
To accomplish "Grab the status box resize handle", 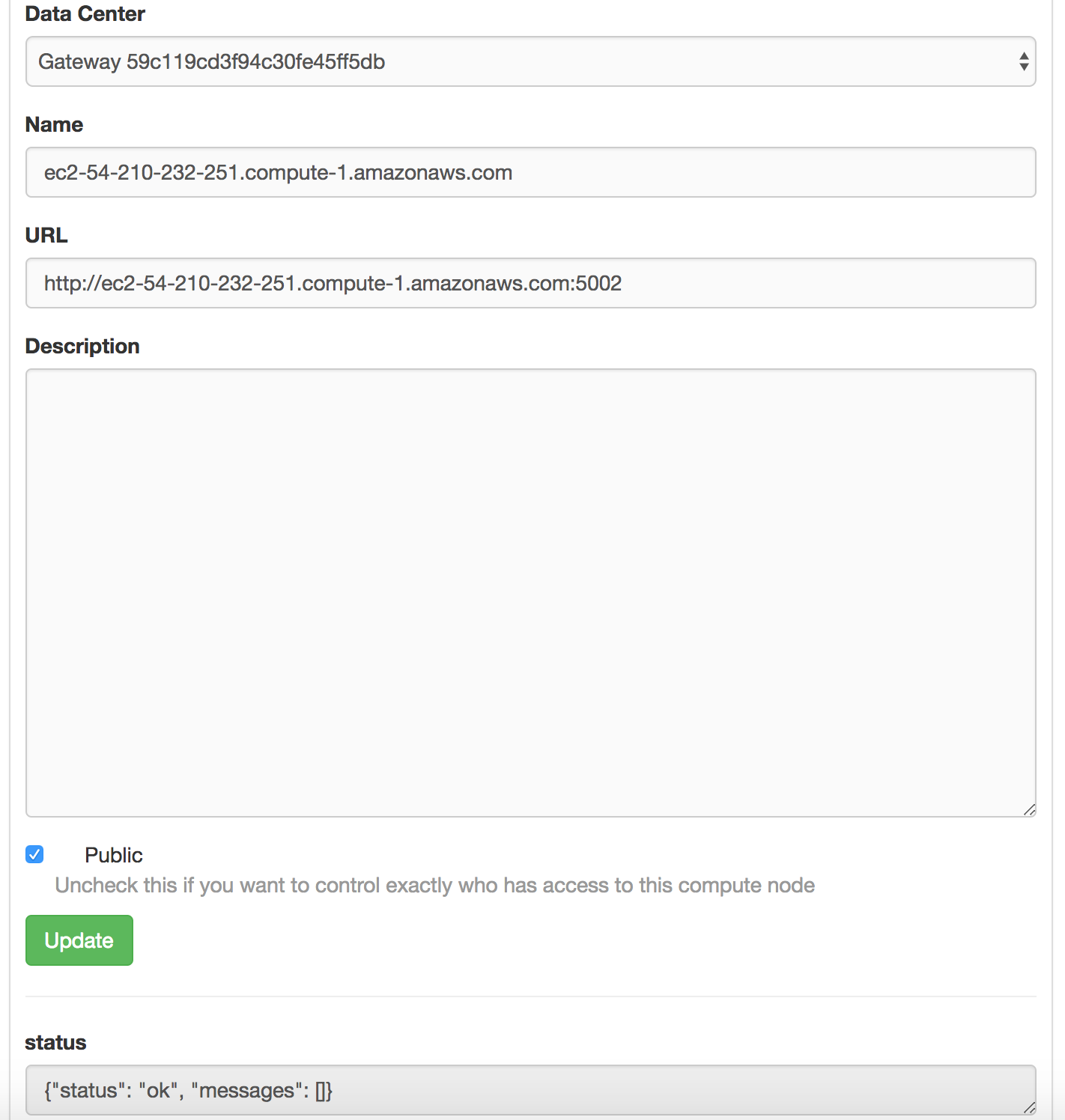I will [1030, 1108].
